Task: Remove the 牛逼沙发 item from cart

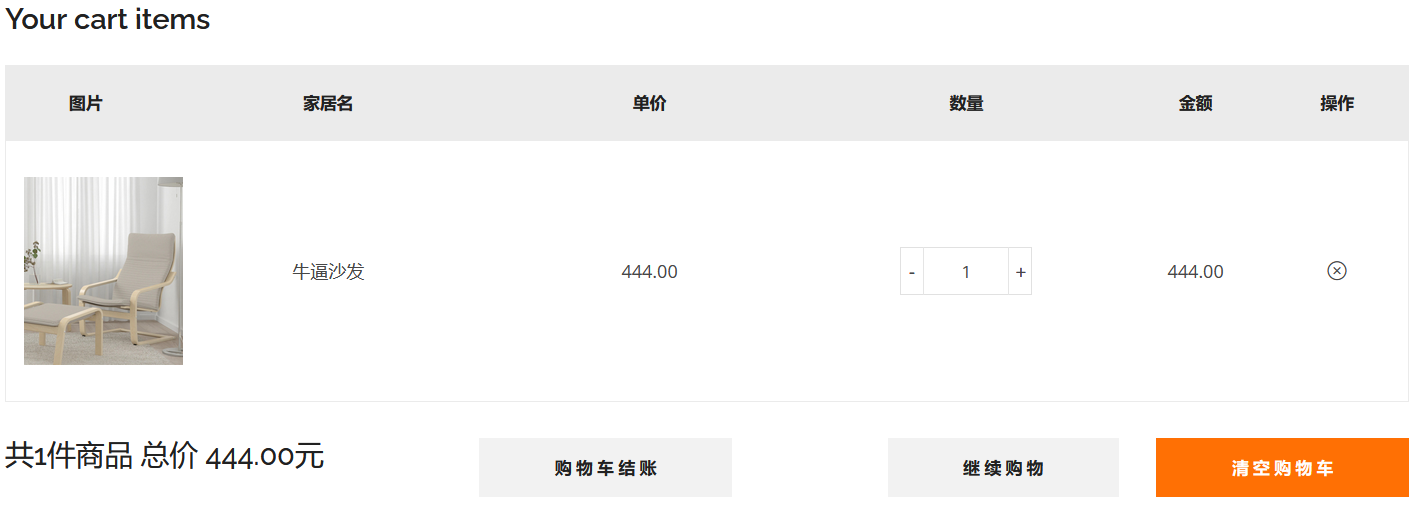Action: click(1336, 271)
